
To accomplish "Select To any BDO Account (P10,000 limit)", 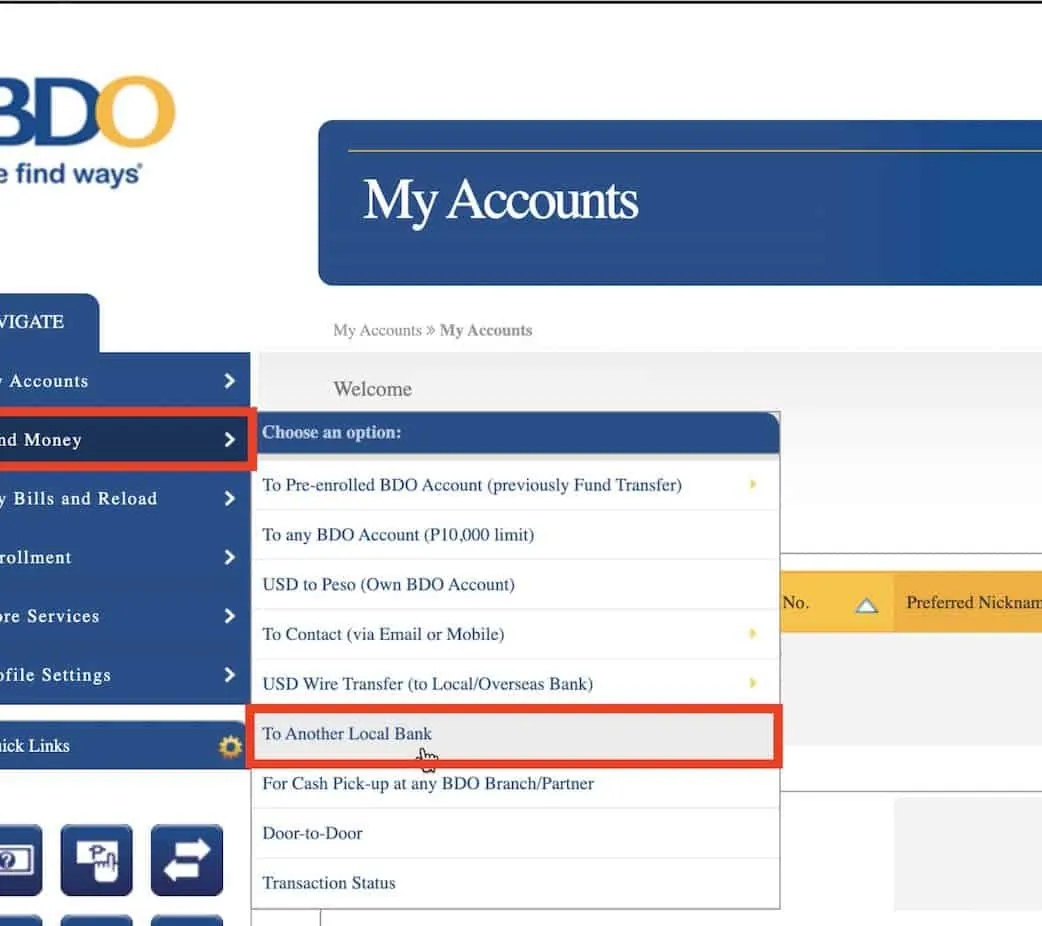I will [x=398, y=535].
